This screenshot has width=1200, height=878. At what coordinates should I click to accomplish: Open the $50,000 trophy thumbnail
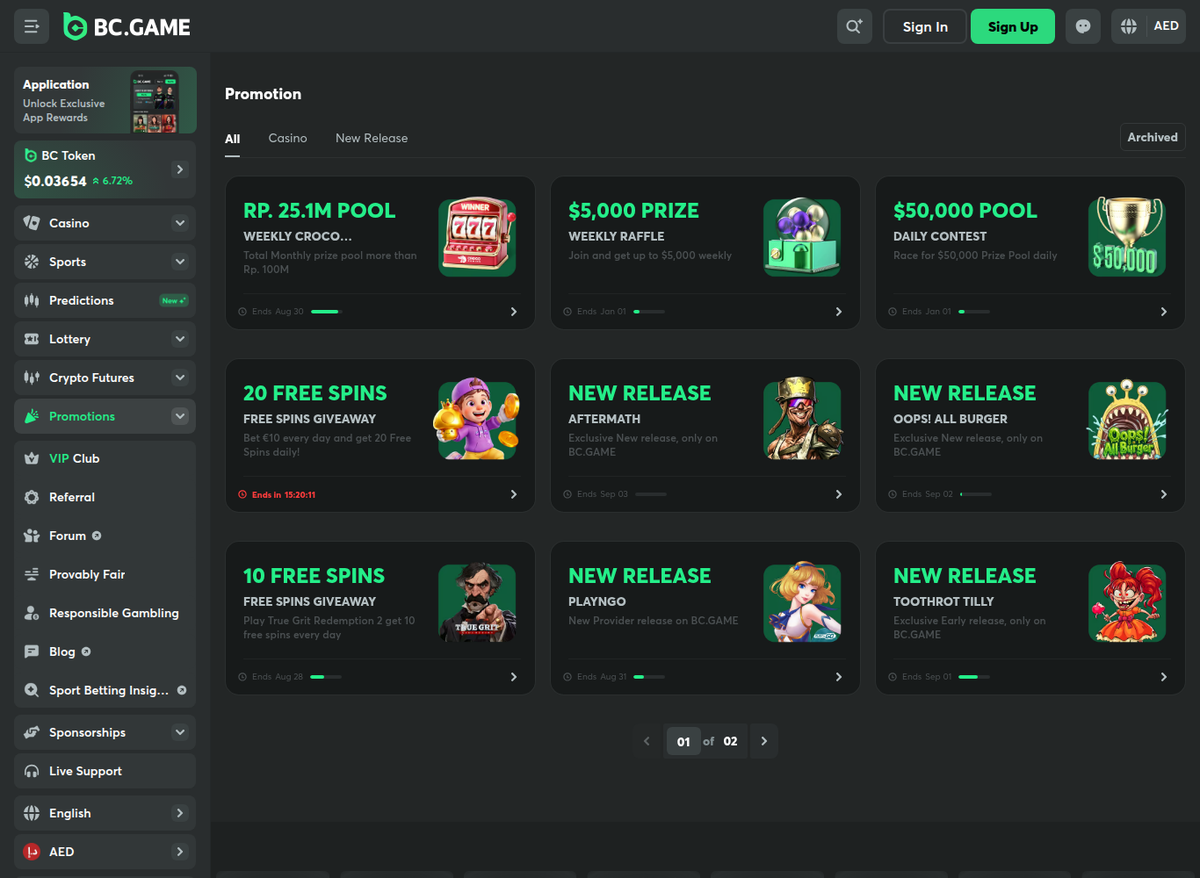pos(1127,237)
